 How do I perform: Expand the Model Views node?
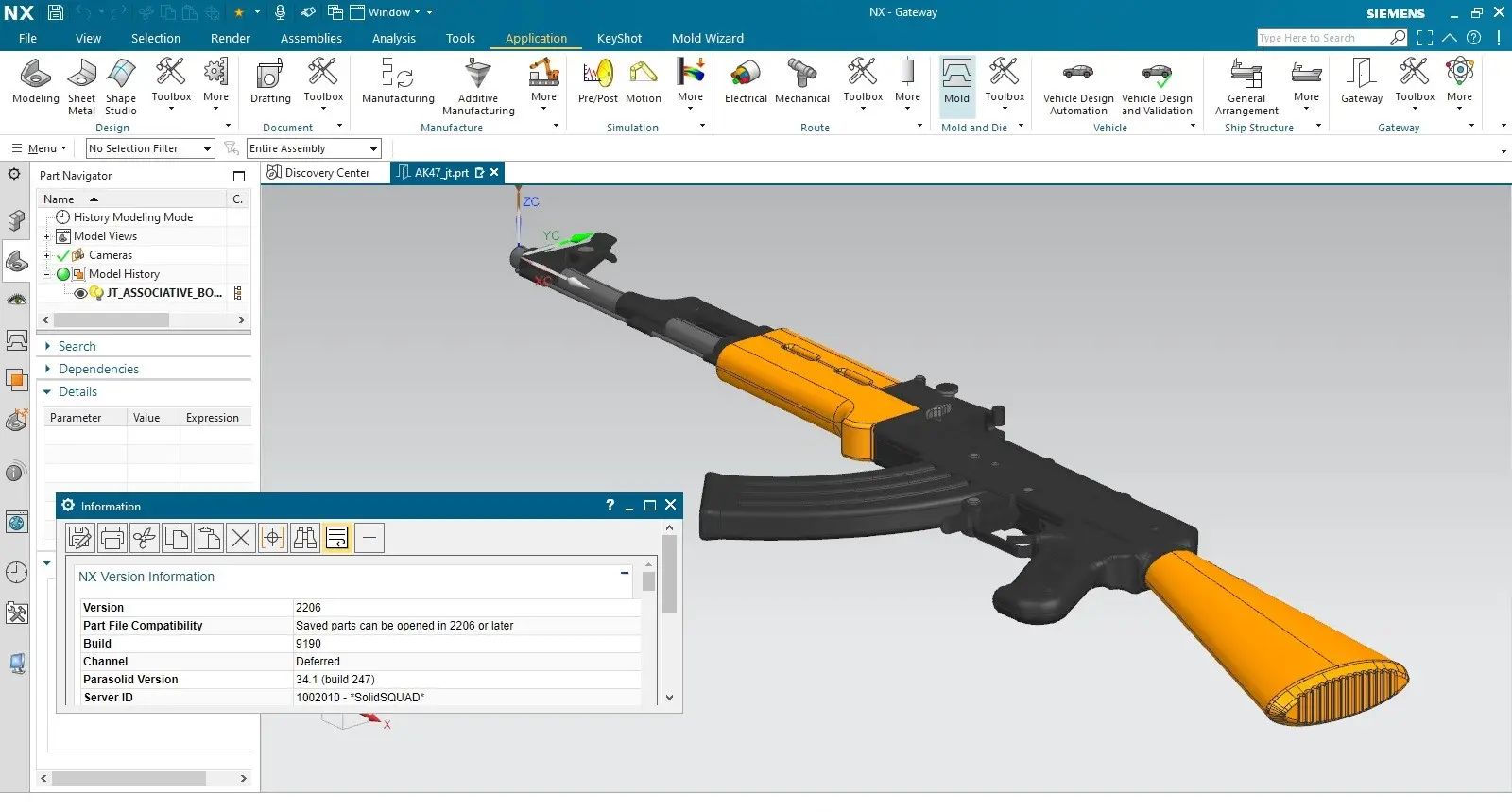point(46,236)
